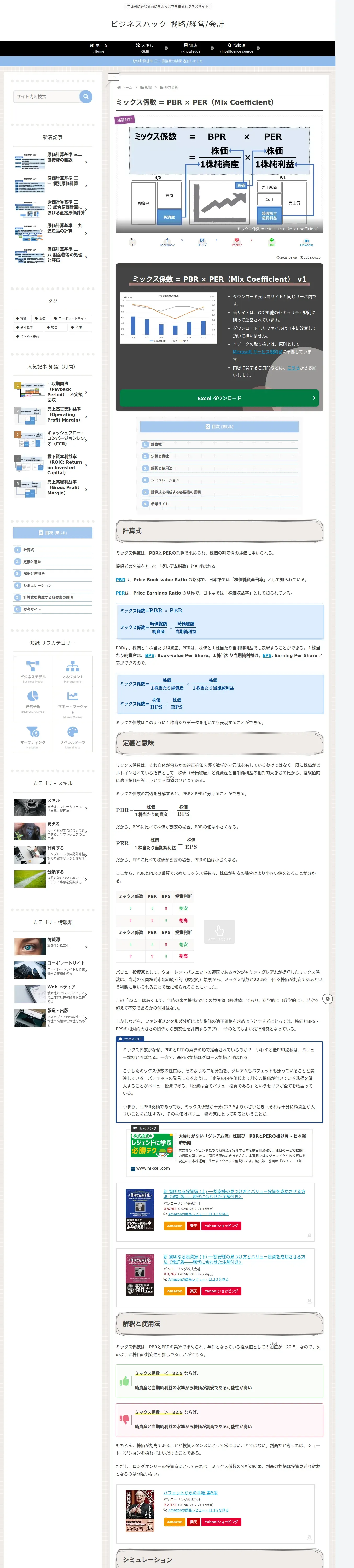Image resolution: width=354 pixels, height=1568 pixels.
Task: Open the 情報源 Intelligence source menu item
Action: pos(237,48)
